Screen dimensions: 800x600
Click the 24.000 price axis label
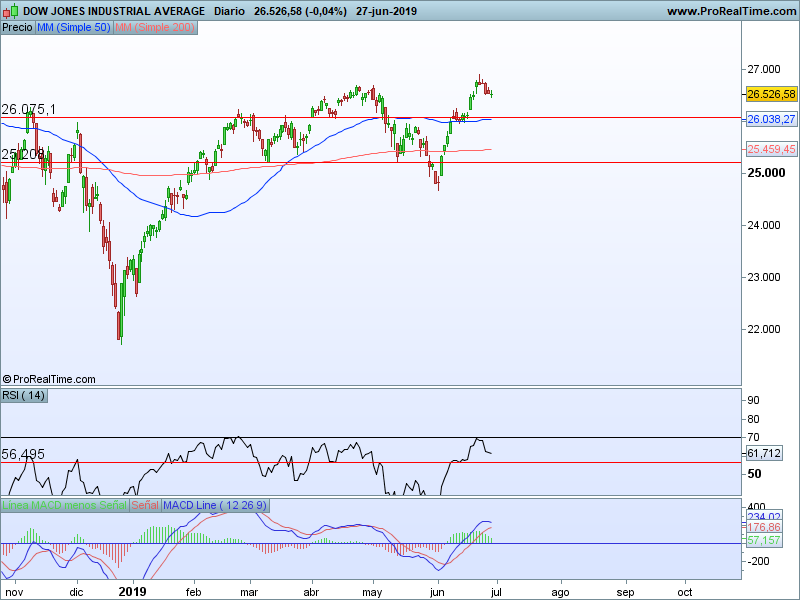click(x=764, y=225)
